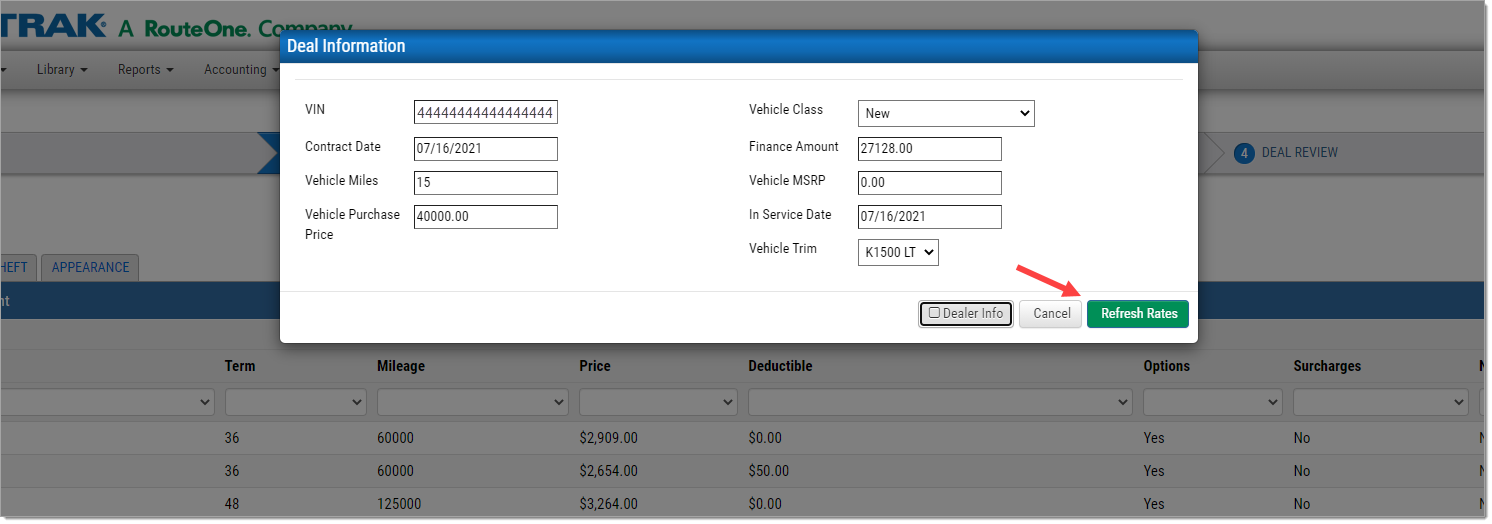The image size is (1492, 524).
Task: Open the Price column filter dropdown
Action: 658,402
